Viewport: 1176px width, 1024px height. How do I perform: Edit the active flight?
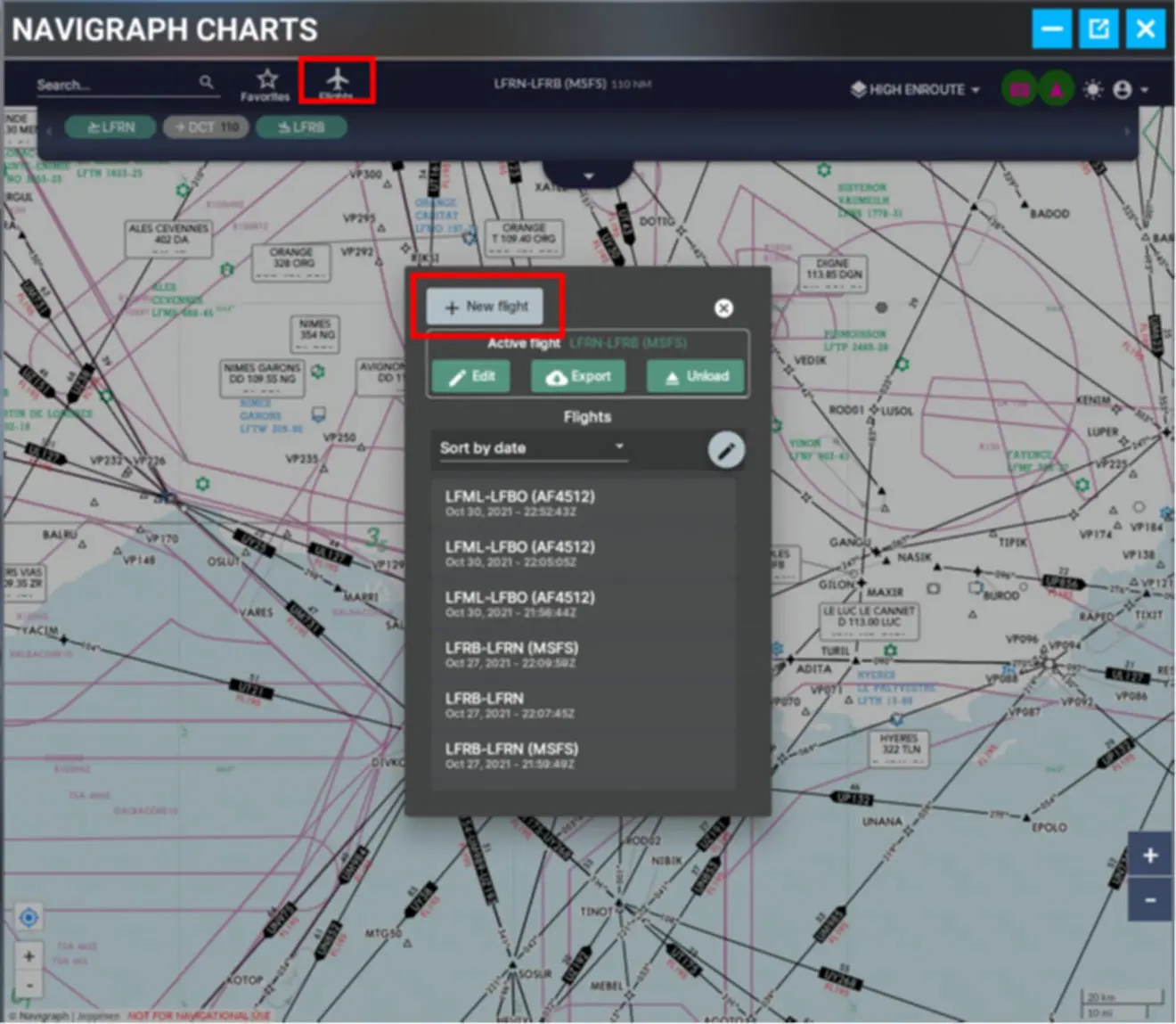[x=471, y=376]
